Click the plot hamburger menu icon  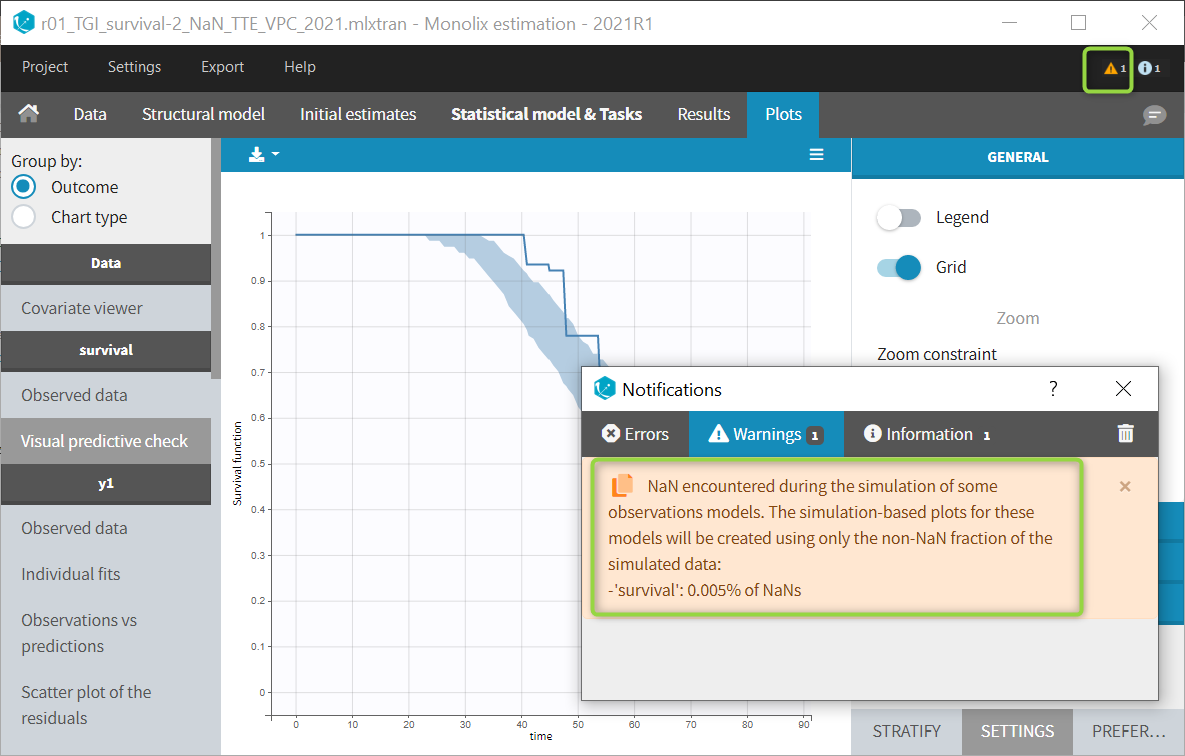click(x=816, y=154)
